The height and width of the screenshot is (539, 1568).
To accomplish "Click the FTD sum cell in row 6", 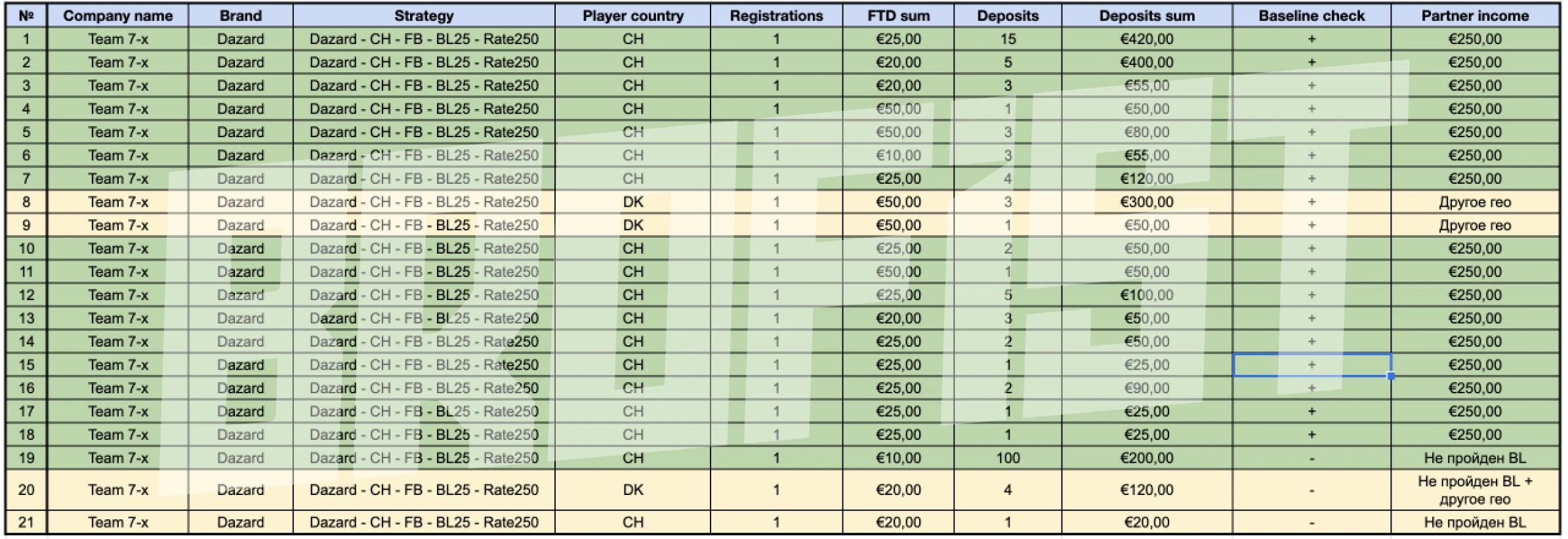I will pos(898,156).
